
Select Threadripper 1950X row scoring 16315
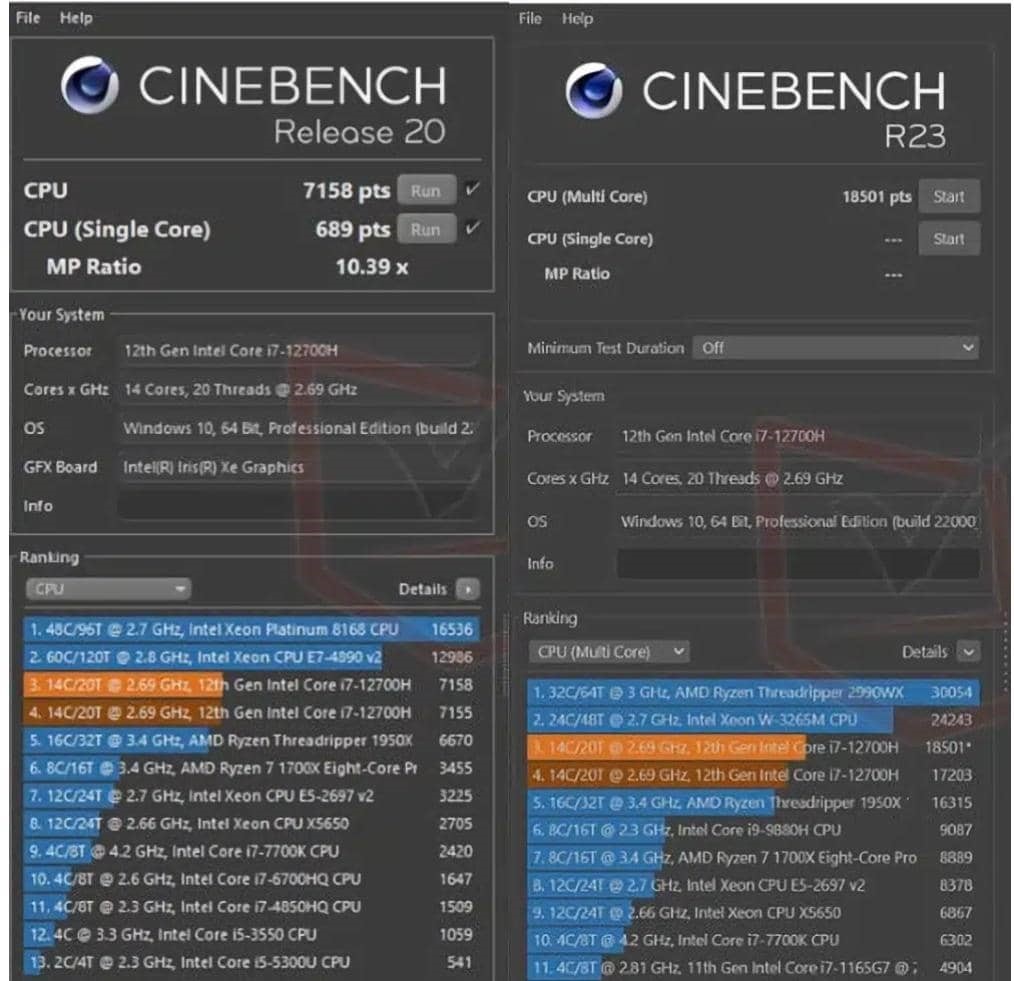[x=753, y=803]
